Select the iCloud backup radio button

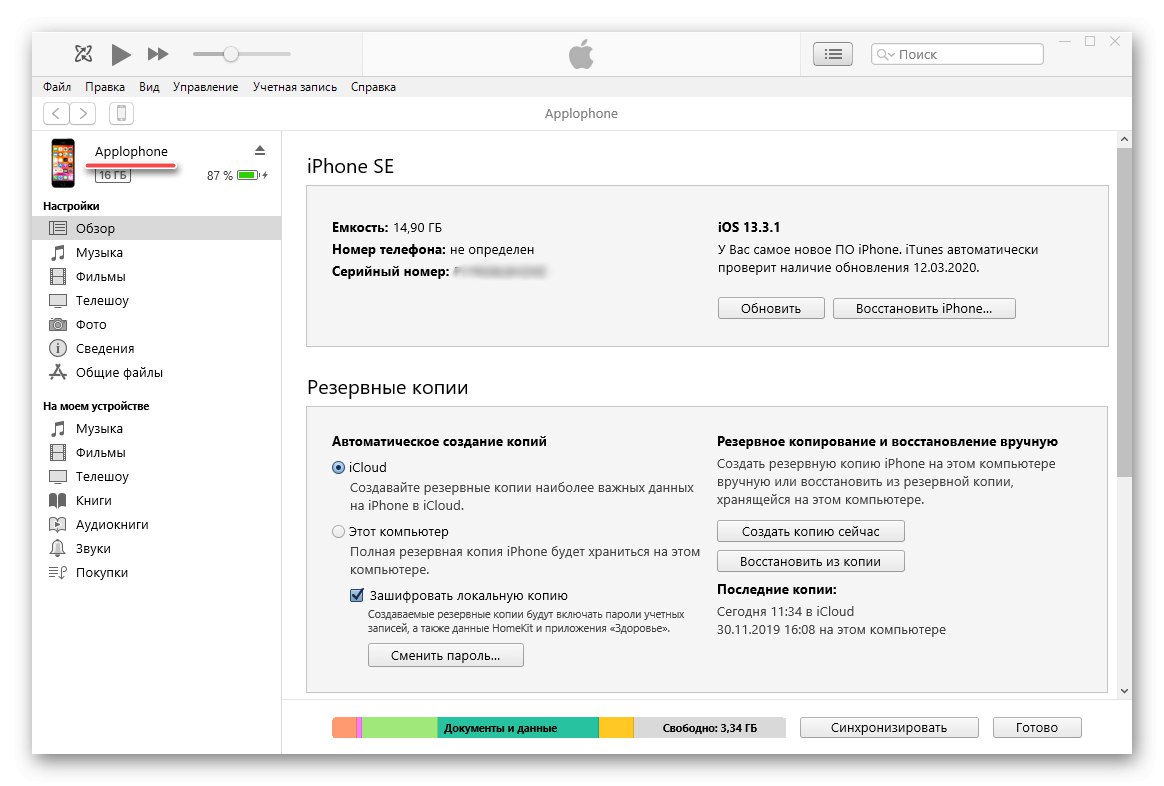339,468
